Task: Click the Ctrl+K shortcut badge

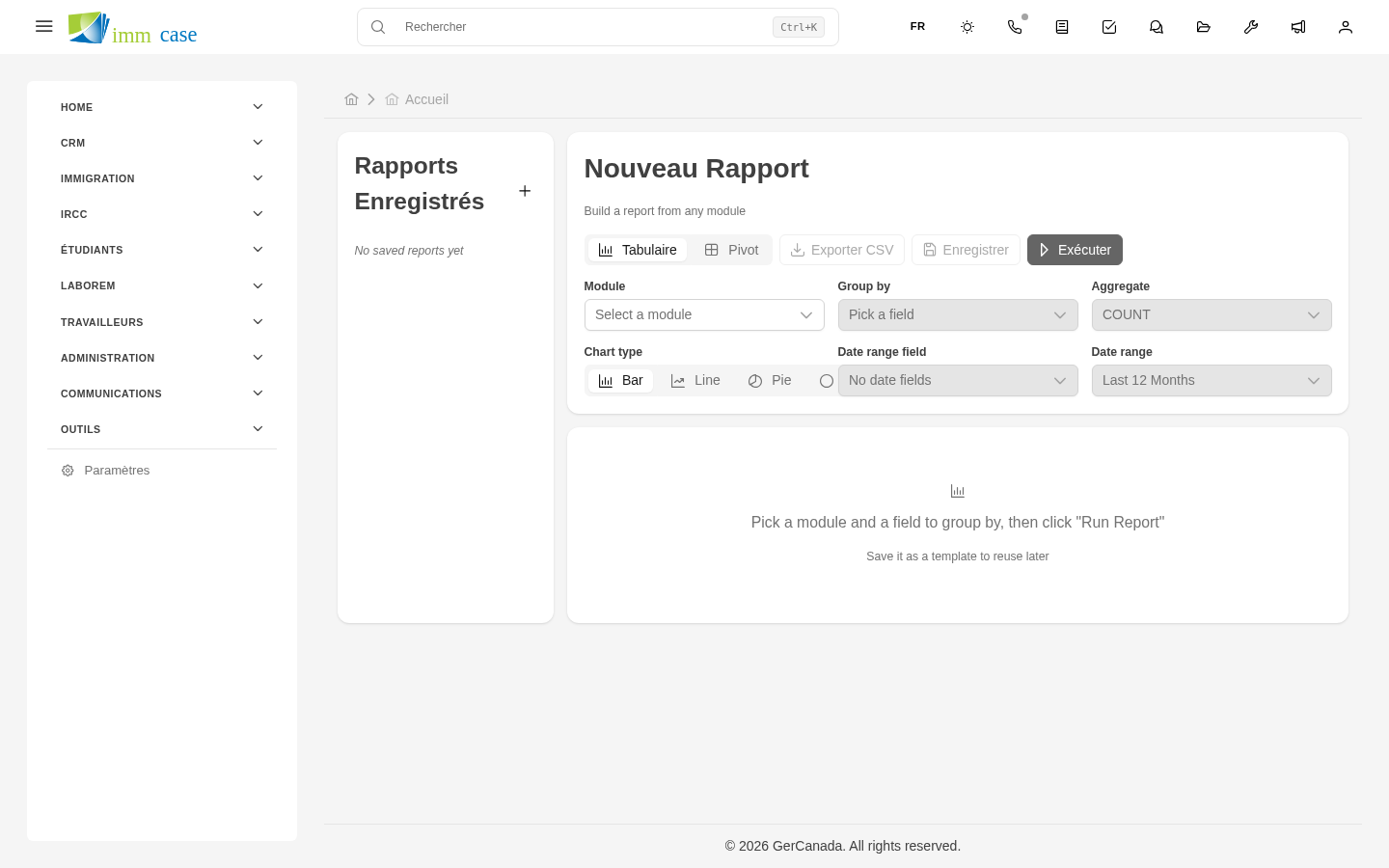Action: (799, 27)
